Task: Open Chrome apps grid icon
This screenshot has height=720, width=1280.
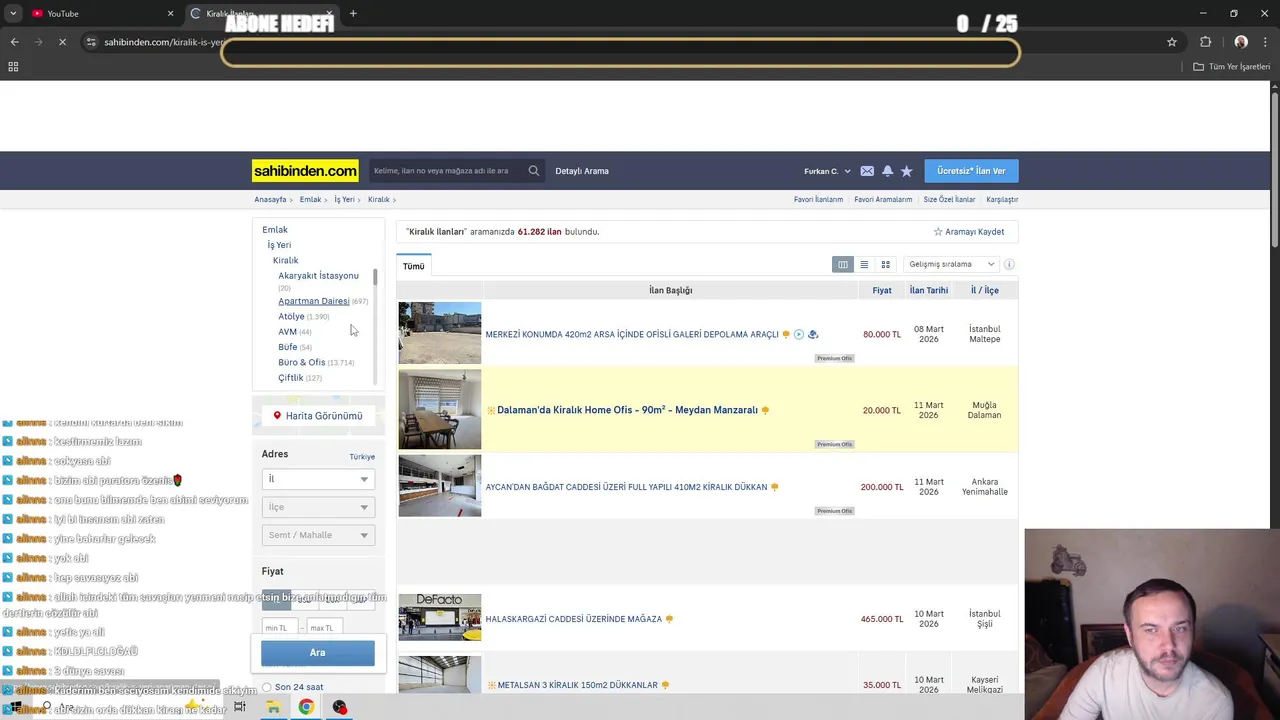Action: [13, 66]
